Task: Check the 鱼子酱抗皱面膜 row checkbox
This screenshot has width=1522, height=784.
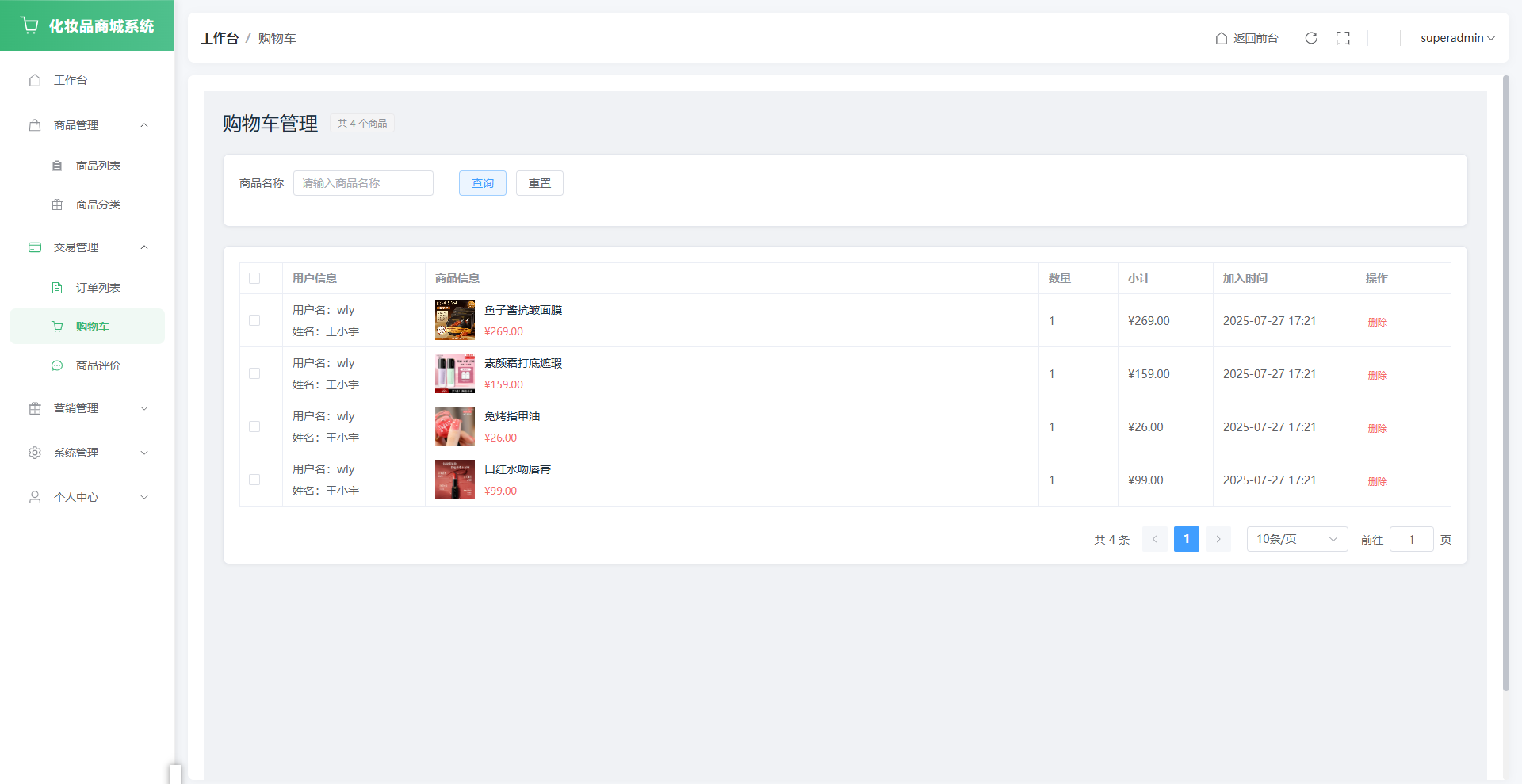Action: click(254, 320)
